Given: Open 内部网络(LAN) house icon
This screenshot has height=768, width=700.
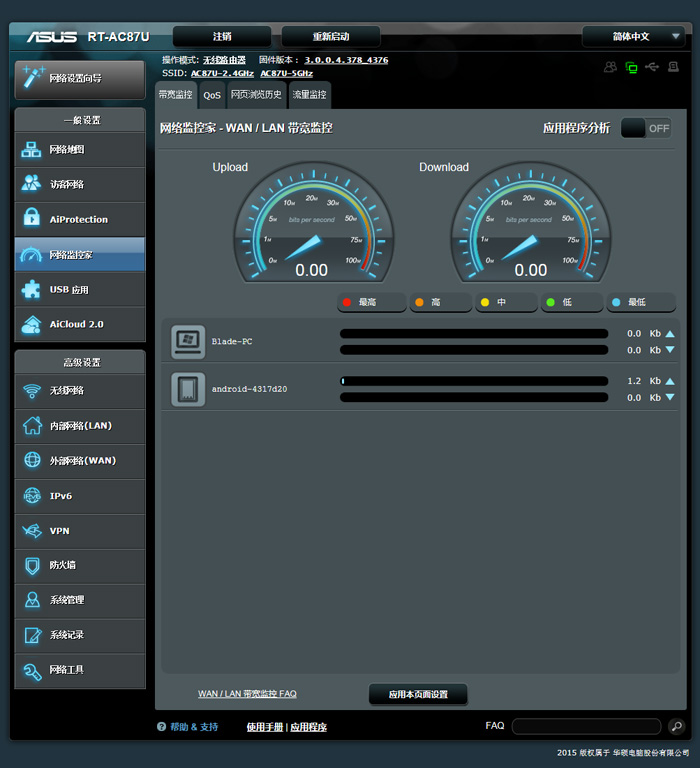Looking at the screenshot, I should pos(32,426).
